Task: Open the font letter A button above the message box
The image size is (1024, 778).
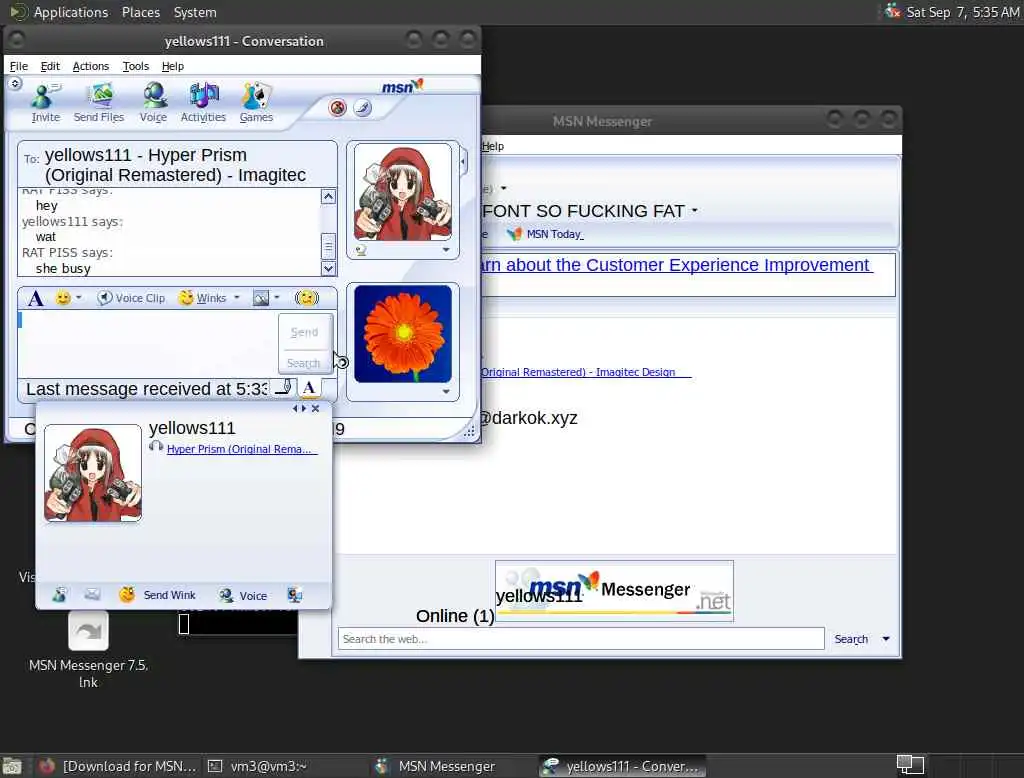Action: [x=35, y=299]
